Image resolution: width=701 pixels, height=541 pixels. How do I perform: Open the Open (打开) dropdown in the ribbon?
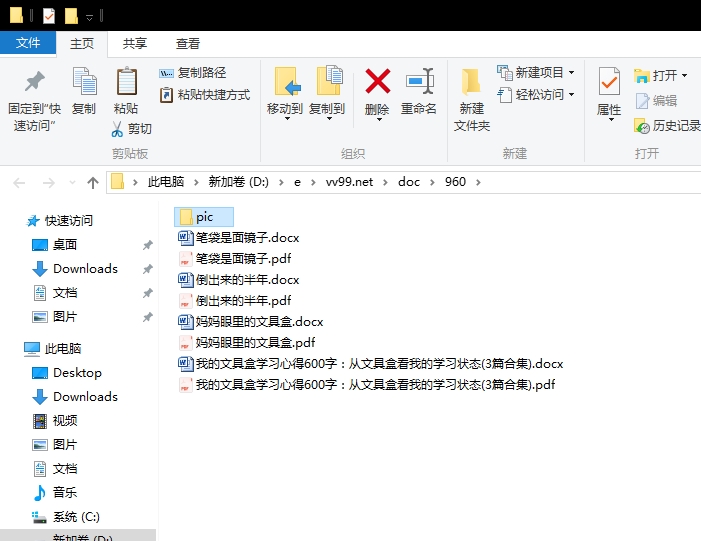pyautogui.click(x=661, y=76)
